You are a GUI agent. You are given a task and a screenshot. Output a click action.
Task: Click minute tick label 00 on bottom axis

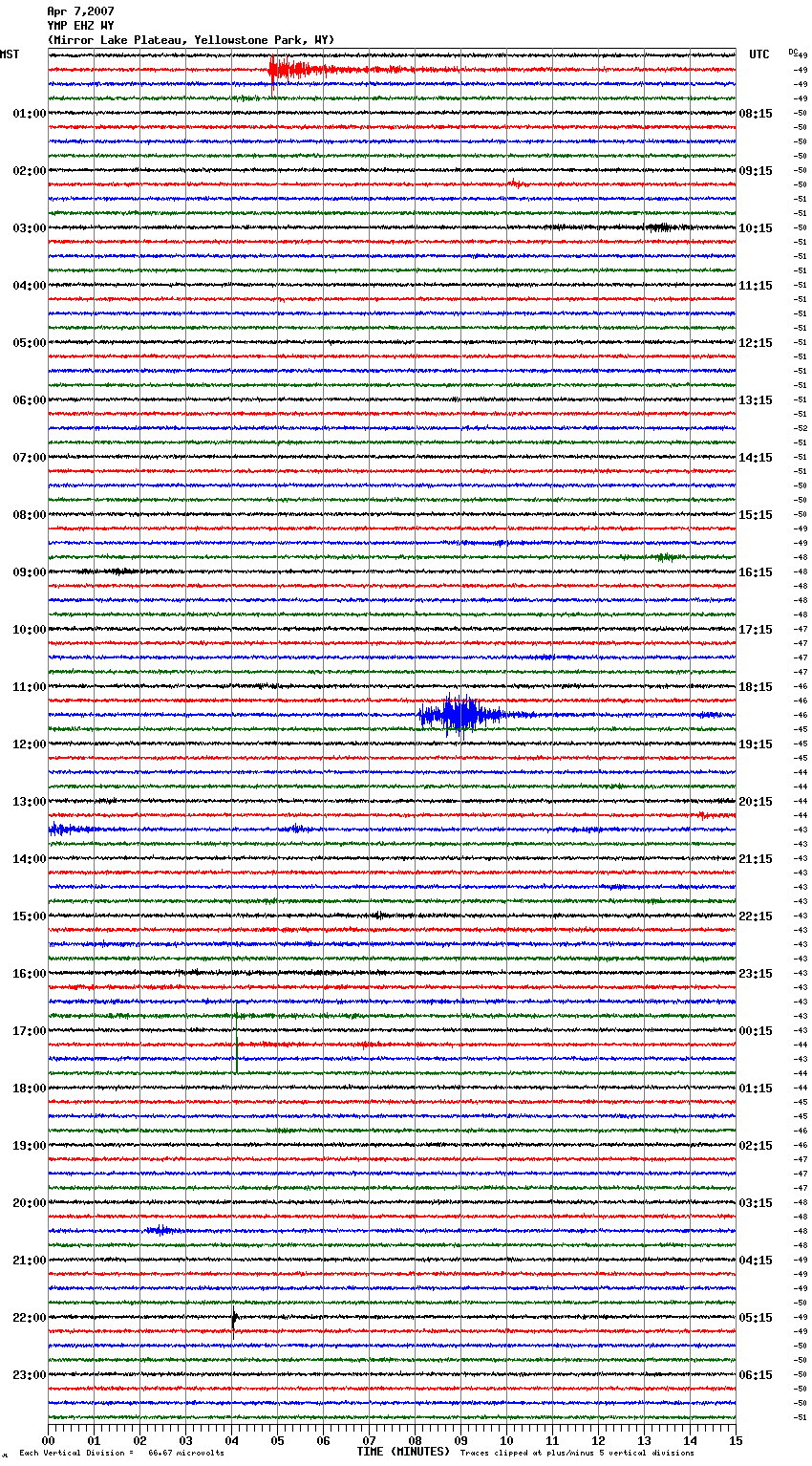tap(48, 1440)
